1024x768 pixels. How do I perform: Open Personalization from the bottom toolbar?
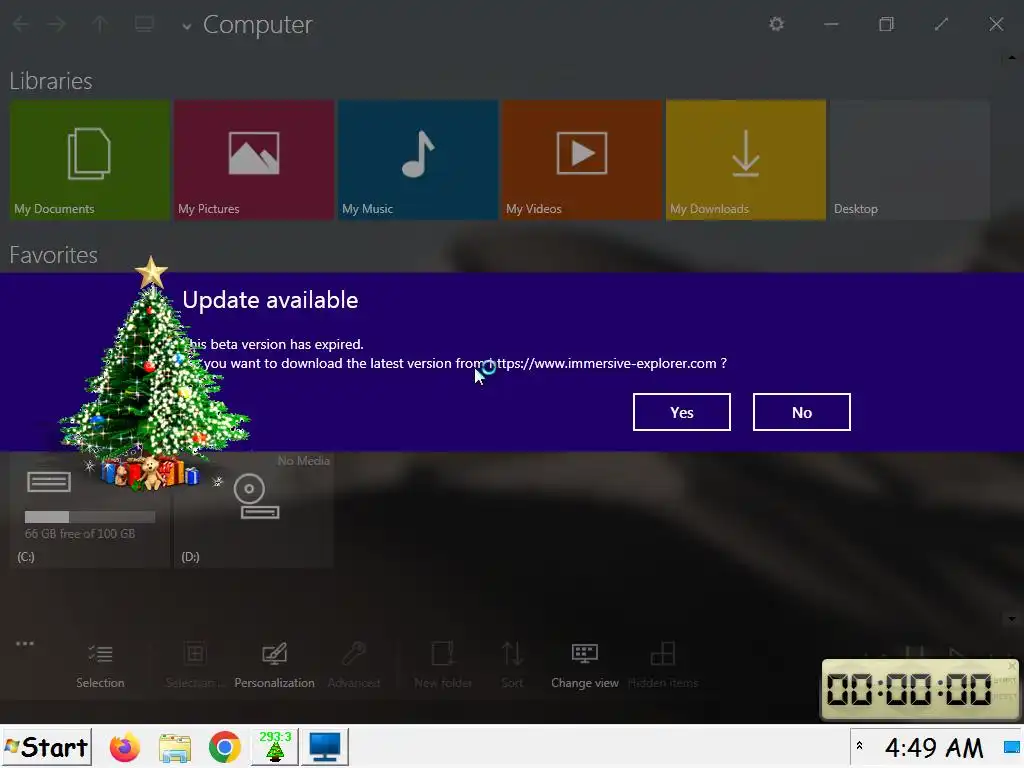click(x=274, y=665)
